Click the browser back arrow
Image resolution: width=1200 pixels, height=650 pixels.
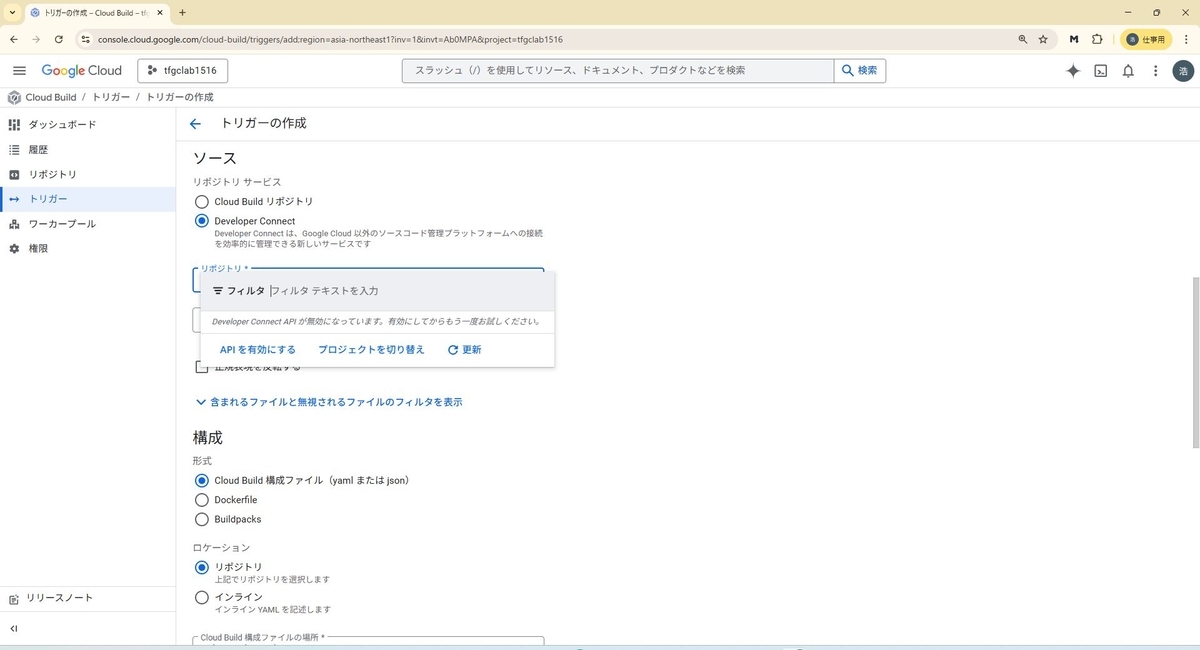[13, 39]
